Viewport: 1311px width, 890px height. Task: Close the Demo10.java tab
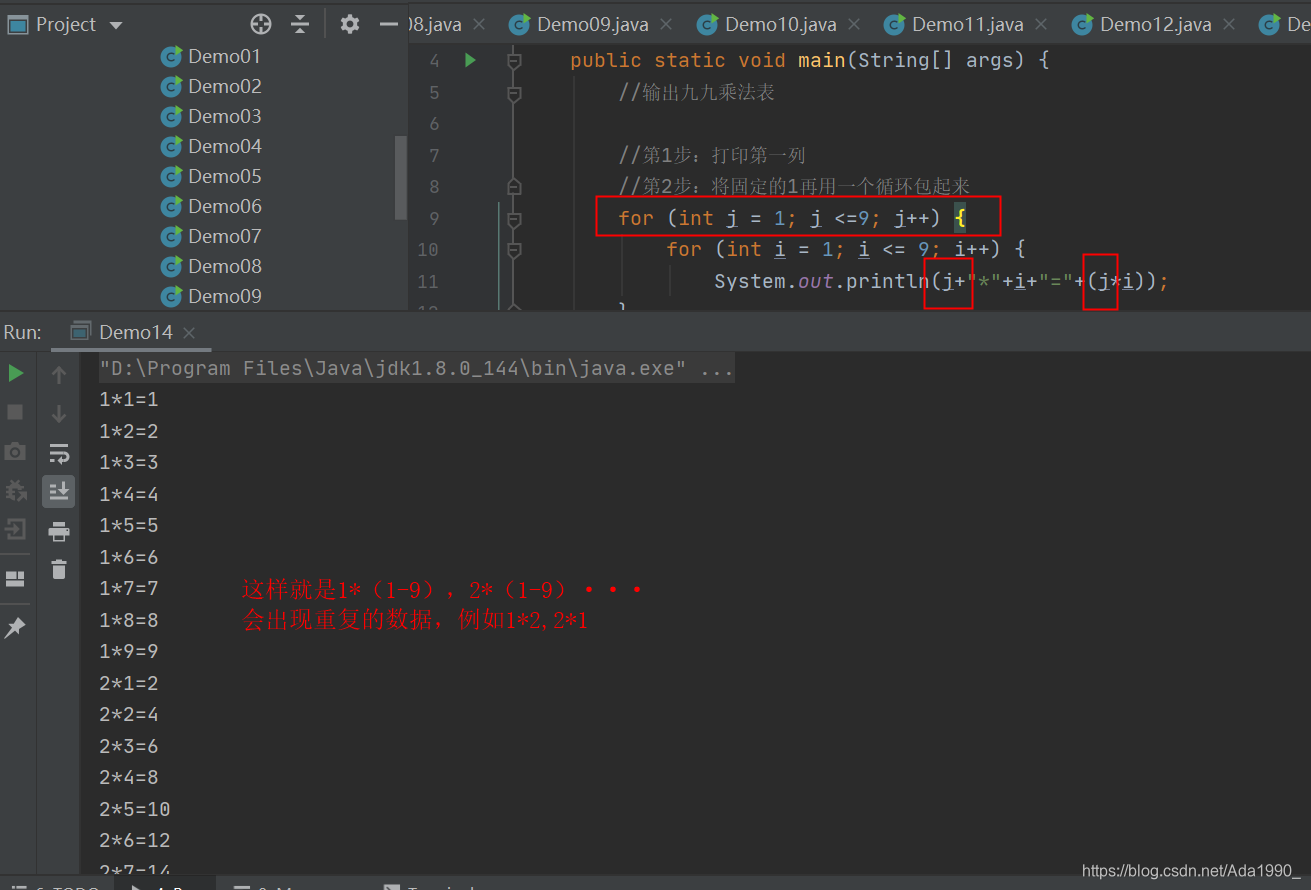pos(855,24)
